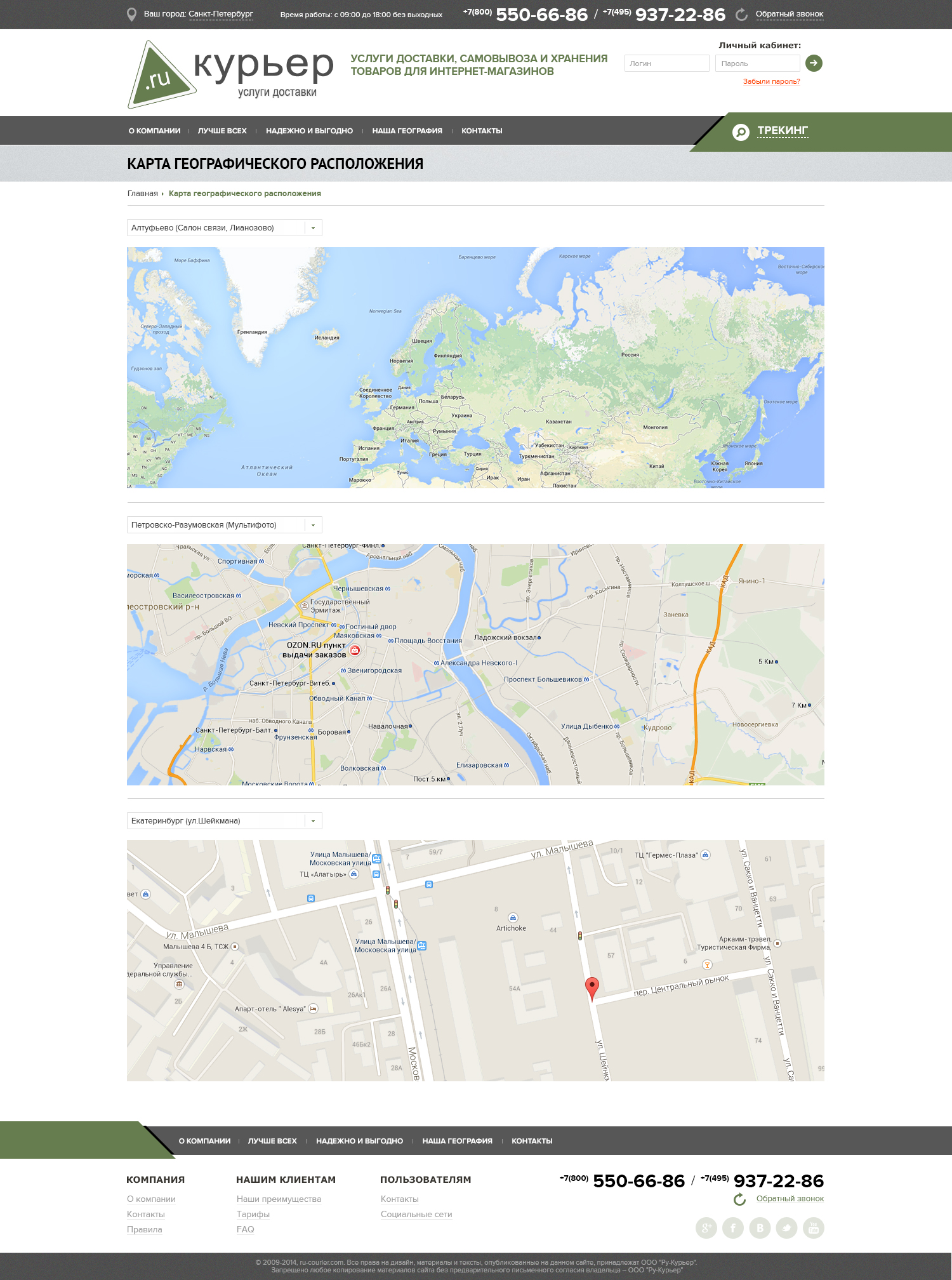952x1280 pixels.
Task: Focus the Логин input field
Action: pyautogui.click(x=667, y=63)
